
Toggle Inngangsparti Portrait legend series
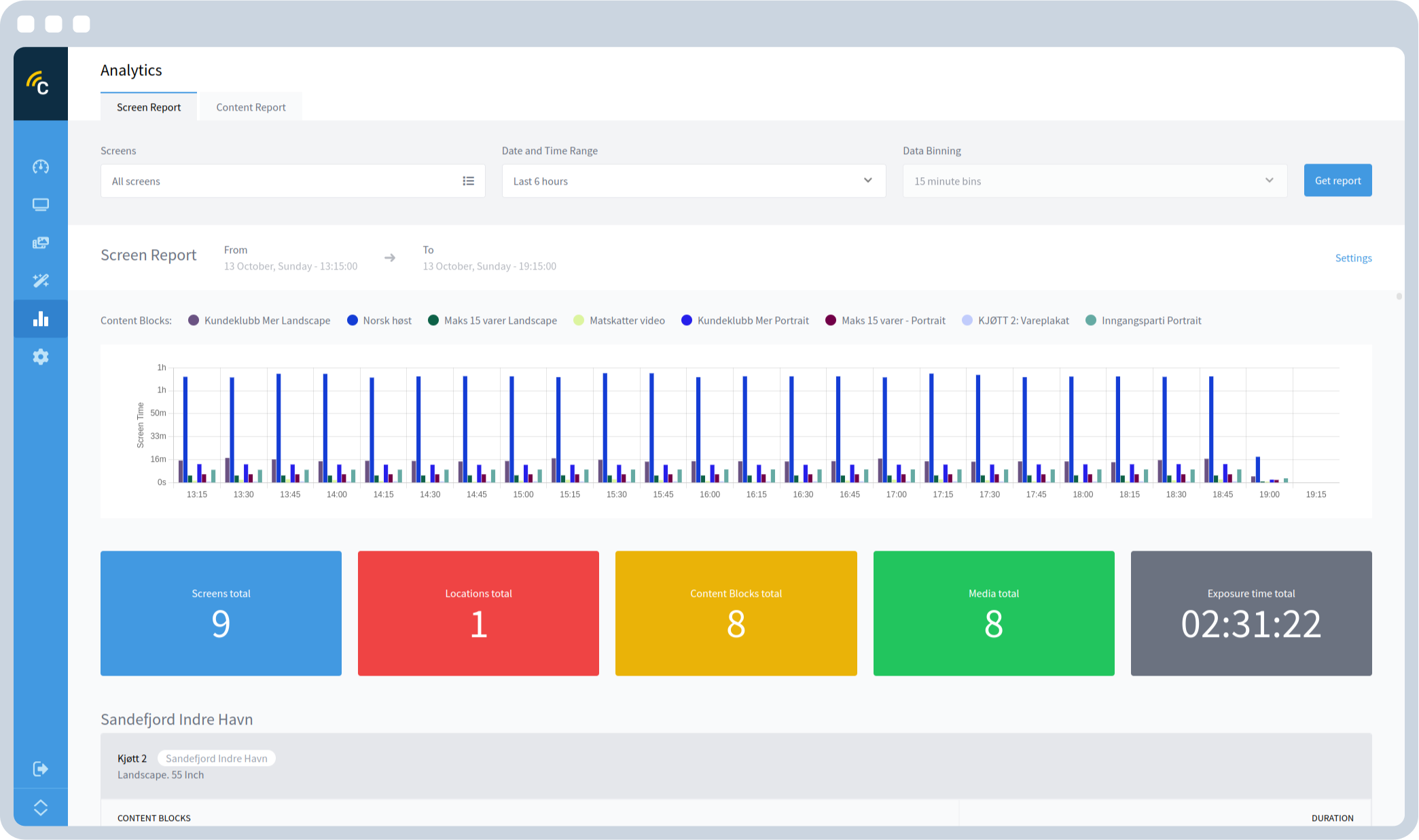click(x=1143, y=321)
